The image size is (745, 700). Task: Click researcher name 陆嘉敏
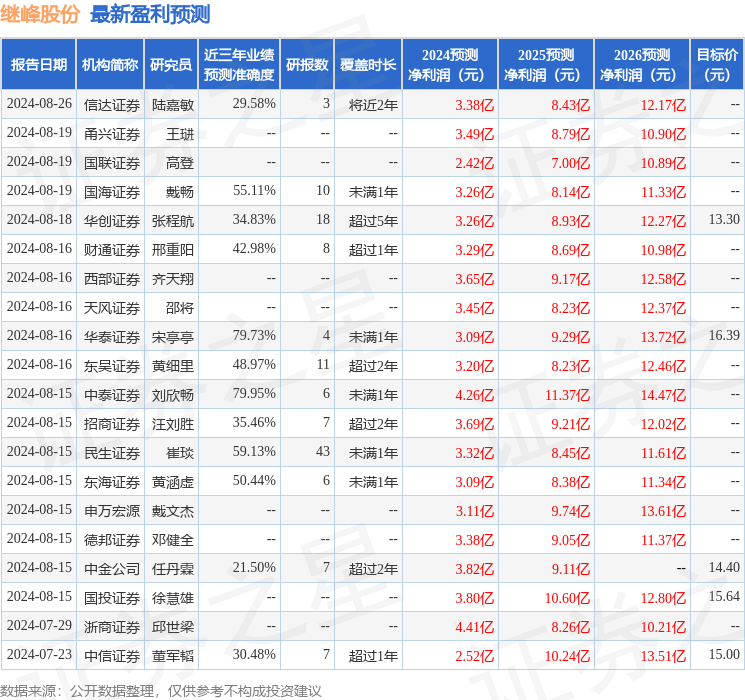point(173,105)
